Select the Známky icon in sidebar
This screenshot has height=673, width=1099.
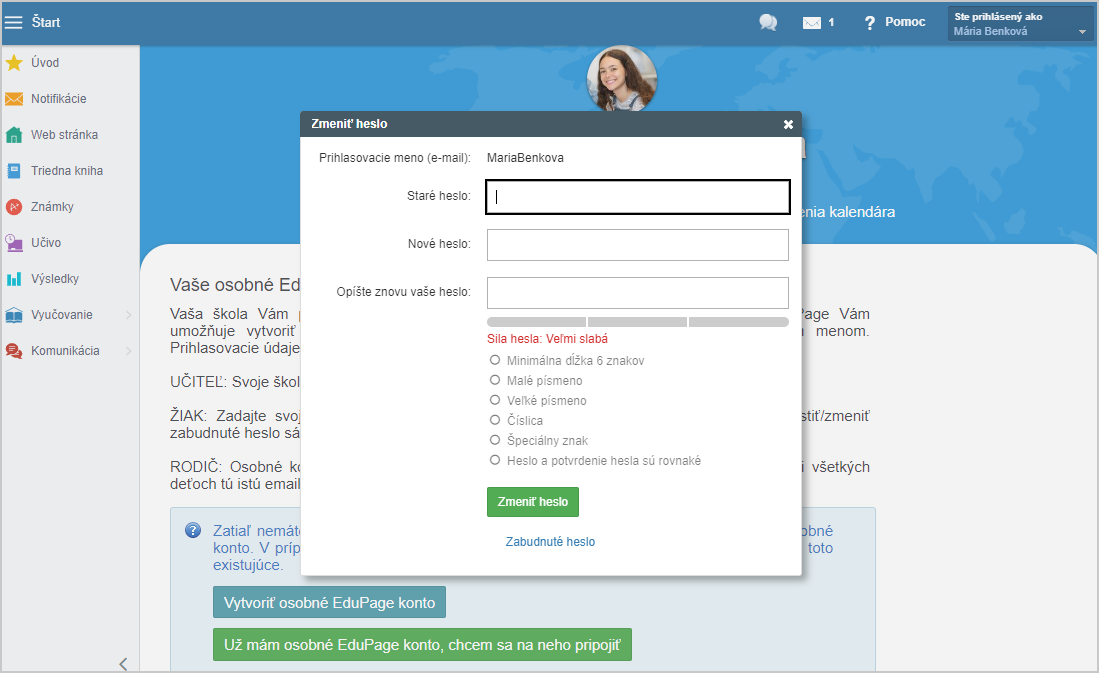pyautogui.click(x=14, y=207)
